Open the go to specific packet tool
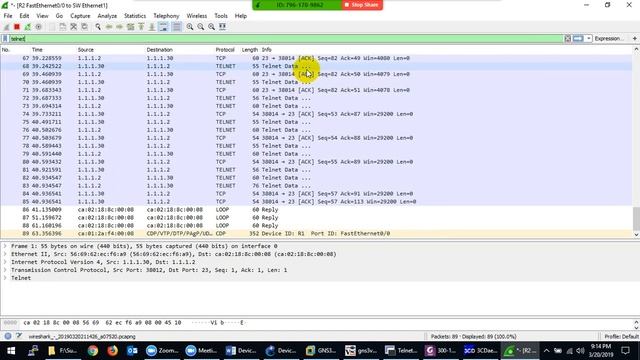640x360 pixels. click(130, 27)
